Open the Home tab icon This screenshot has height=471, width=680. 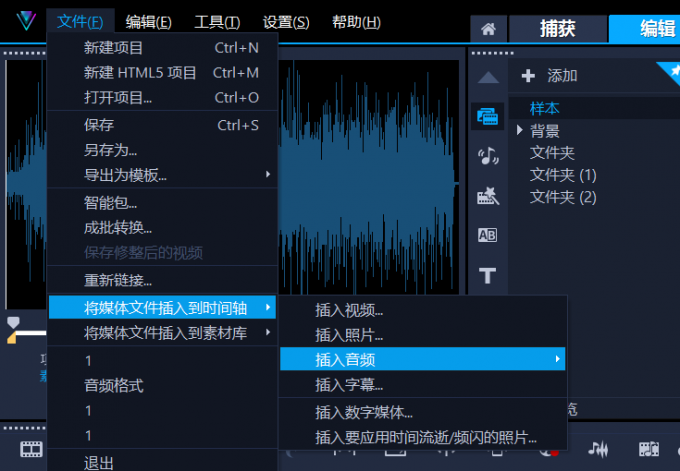[x=488, y=29]
